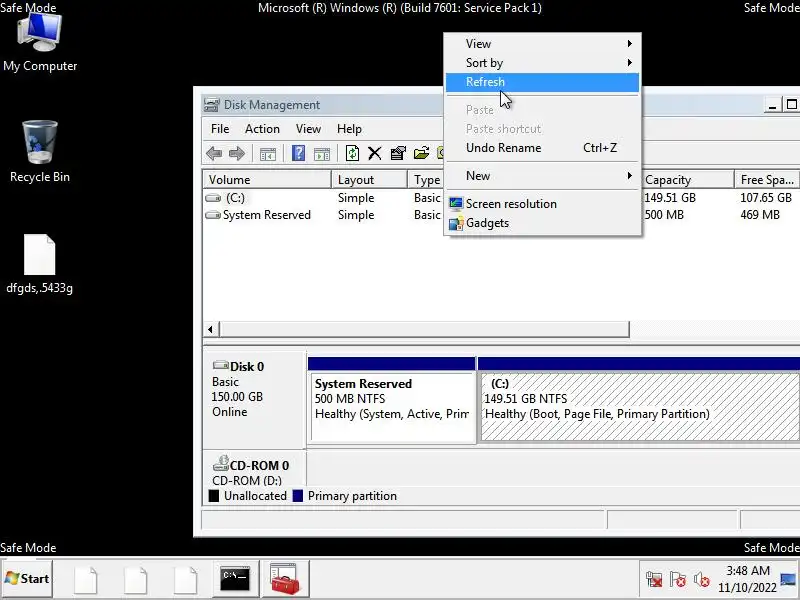Choose Undo Rename from context menu
The height and width of the screenshot is (600, 800).
(542, 148)
